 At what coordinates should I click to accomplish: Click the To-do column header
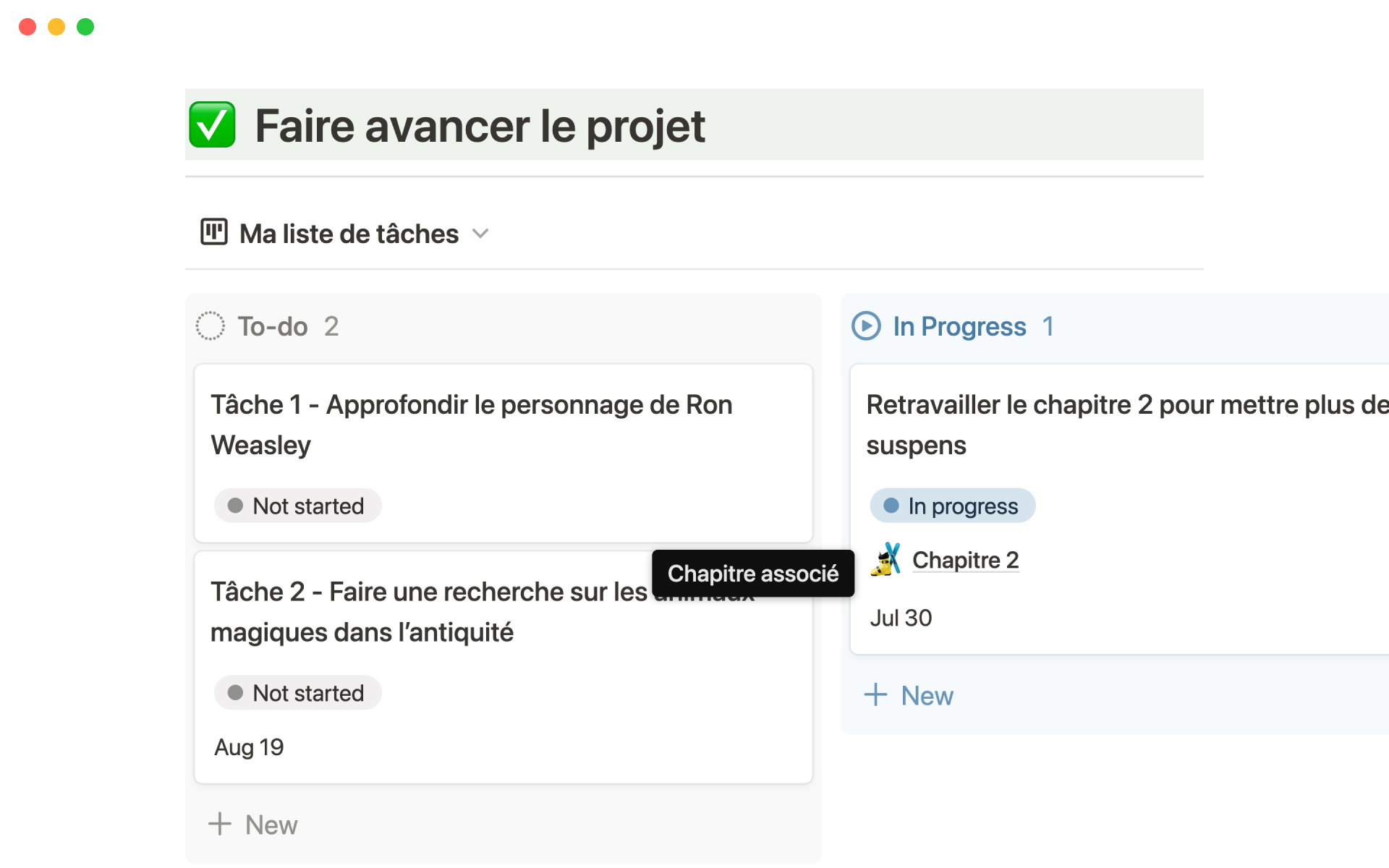[273, 326]
